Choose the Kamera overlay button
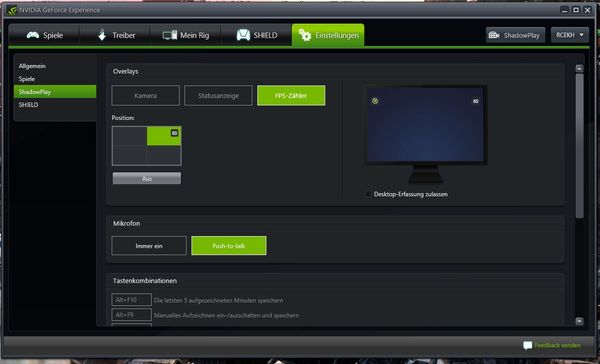The width and height of the screenshot is (600, 364). 145,96
